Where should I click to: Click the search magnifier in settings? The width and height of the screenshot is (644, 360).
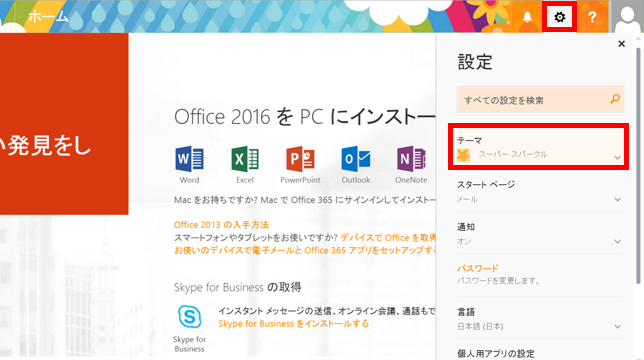pos(615,99)
